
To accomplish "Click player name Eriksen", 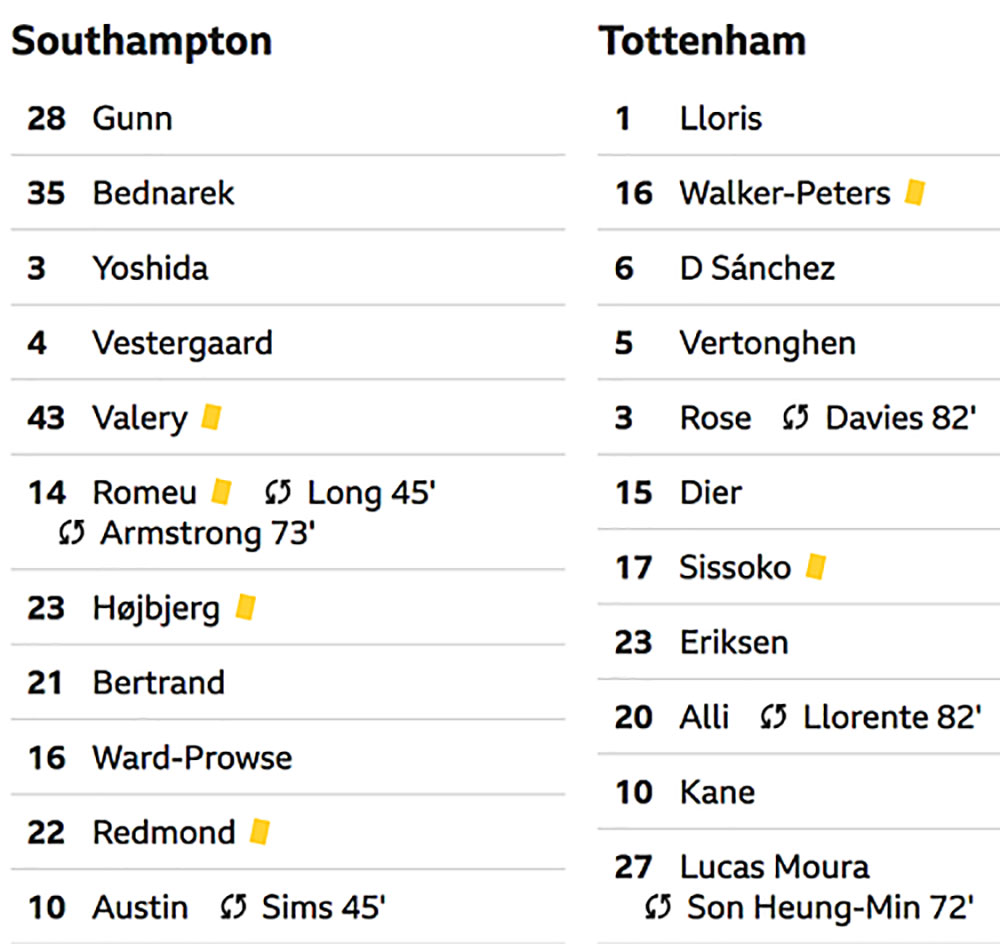I will pyautogui.click(x=734, y=642).
